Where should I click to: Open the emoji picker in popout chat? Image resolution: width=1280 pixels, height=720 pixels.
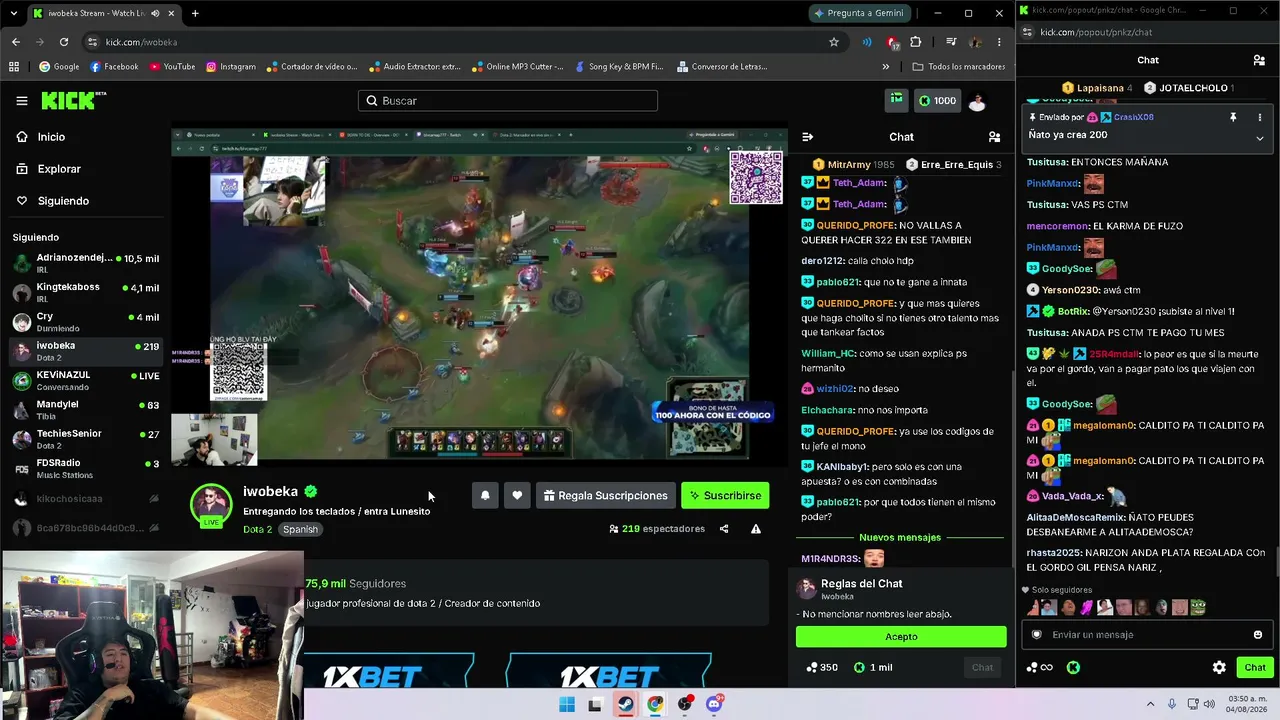point(1258,634)
